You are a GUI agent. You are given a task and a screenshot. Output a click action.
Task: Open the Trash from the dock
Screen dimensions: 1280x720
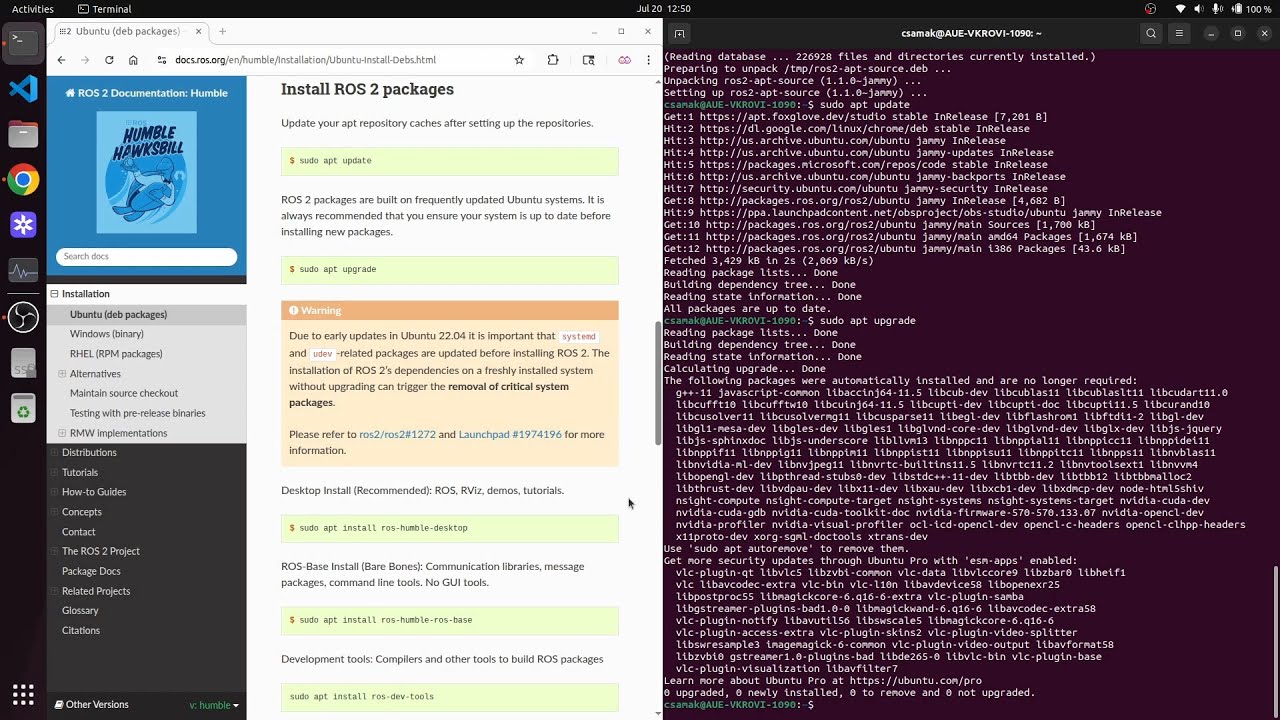point(23,409)
